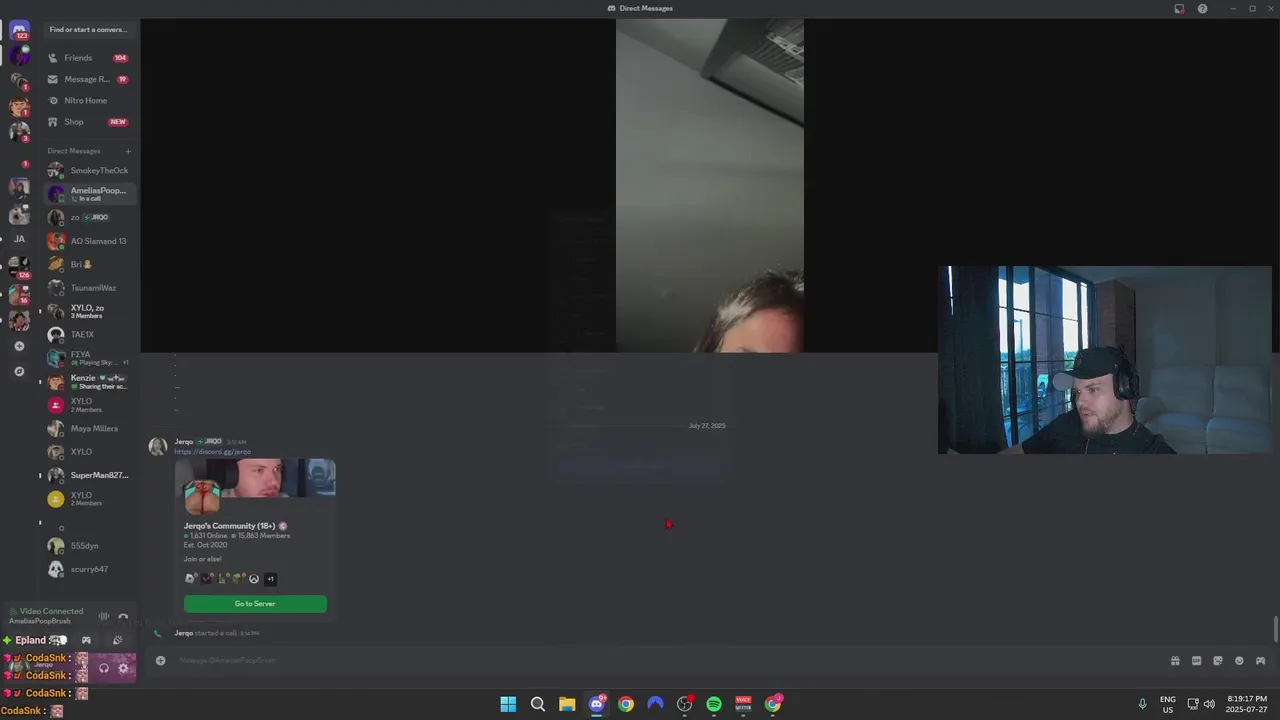Click the noise suppression waveform icon
Image resolution: width=1280 pixels, height=720 pixels.
tap(104, 616)
